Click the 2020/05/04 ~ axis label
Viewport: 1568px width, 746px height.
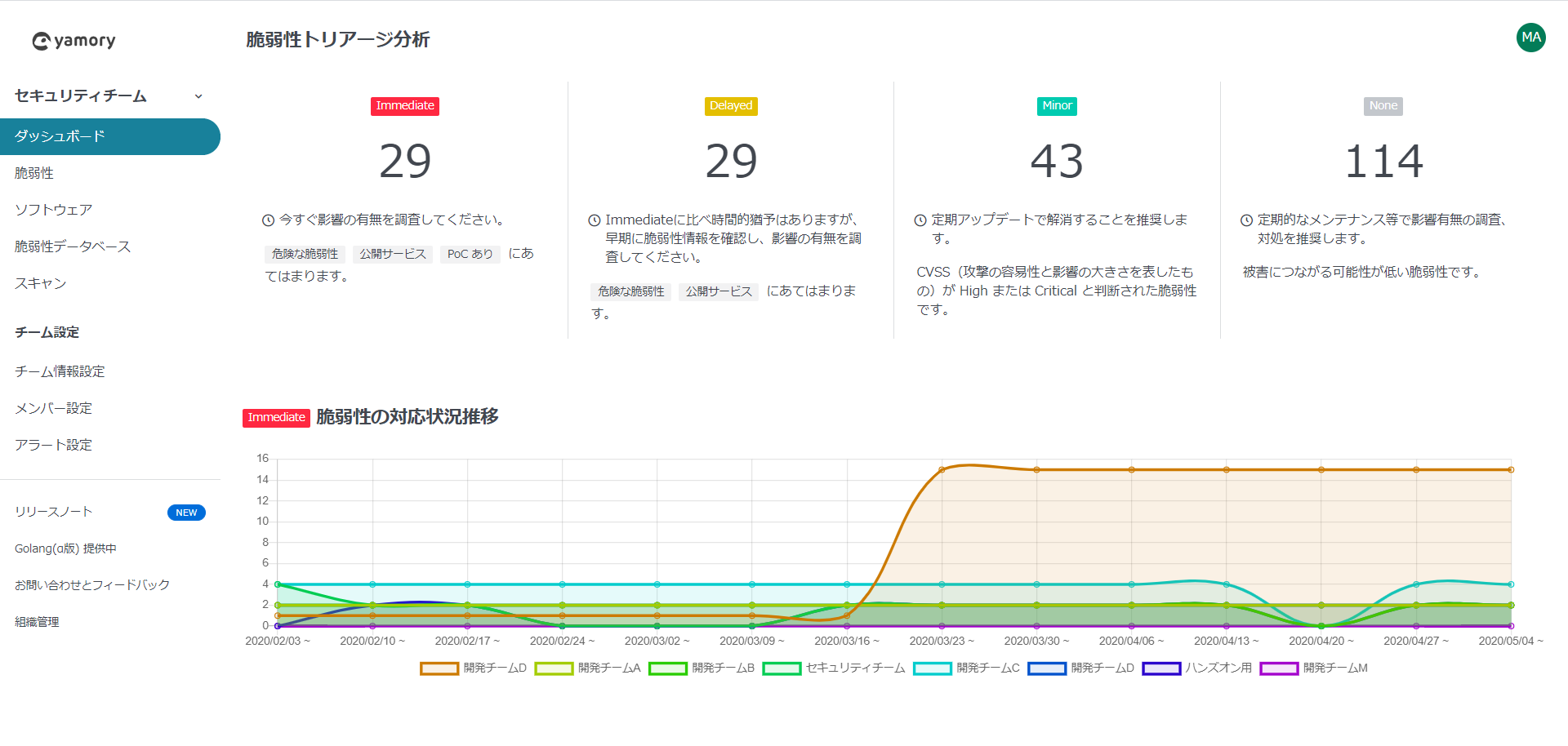1511,642
